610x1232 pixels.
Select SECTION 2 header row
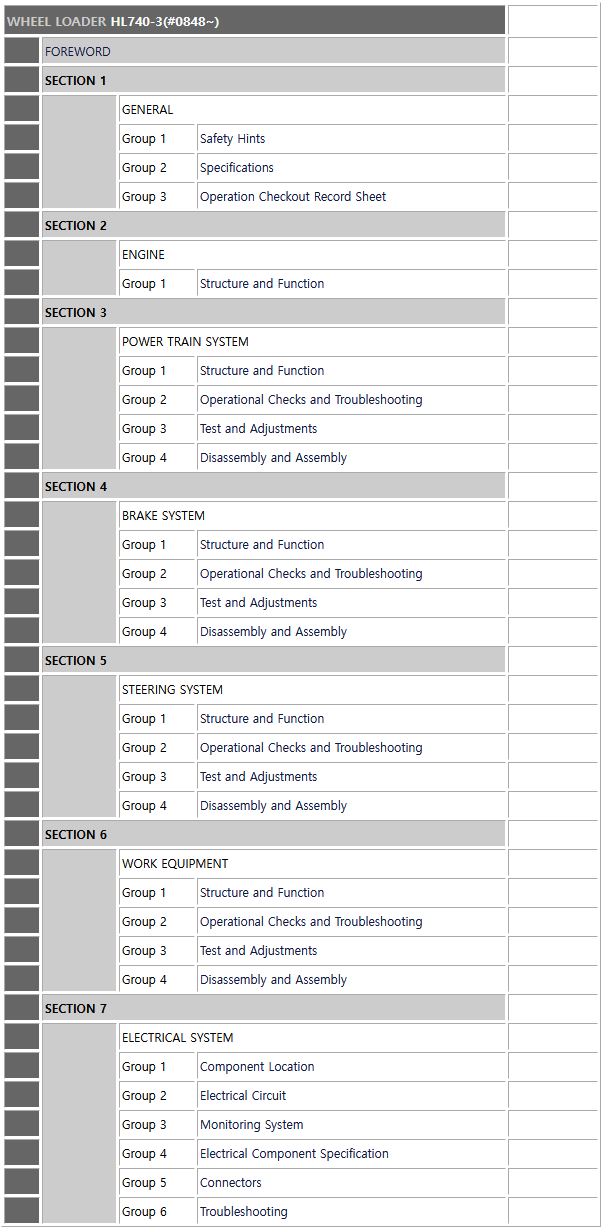click(x=273, y=225)
